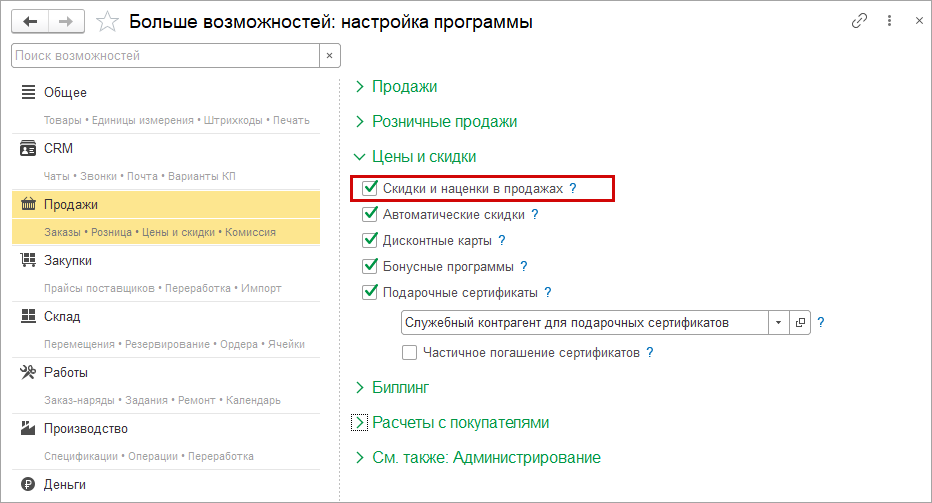Uncheck Автоматические скидки
Image resolution: width=932 pixels, height=503 pixels.
[x=370, y=214]
